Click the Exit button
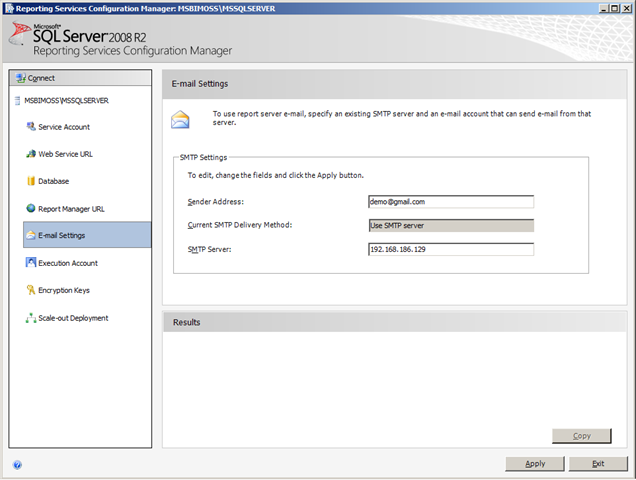Screen dimensions: 636x480 [598, 463]
